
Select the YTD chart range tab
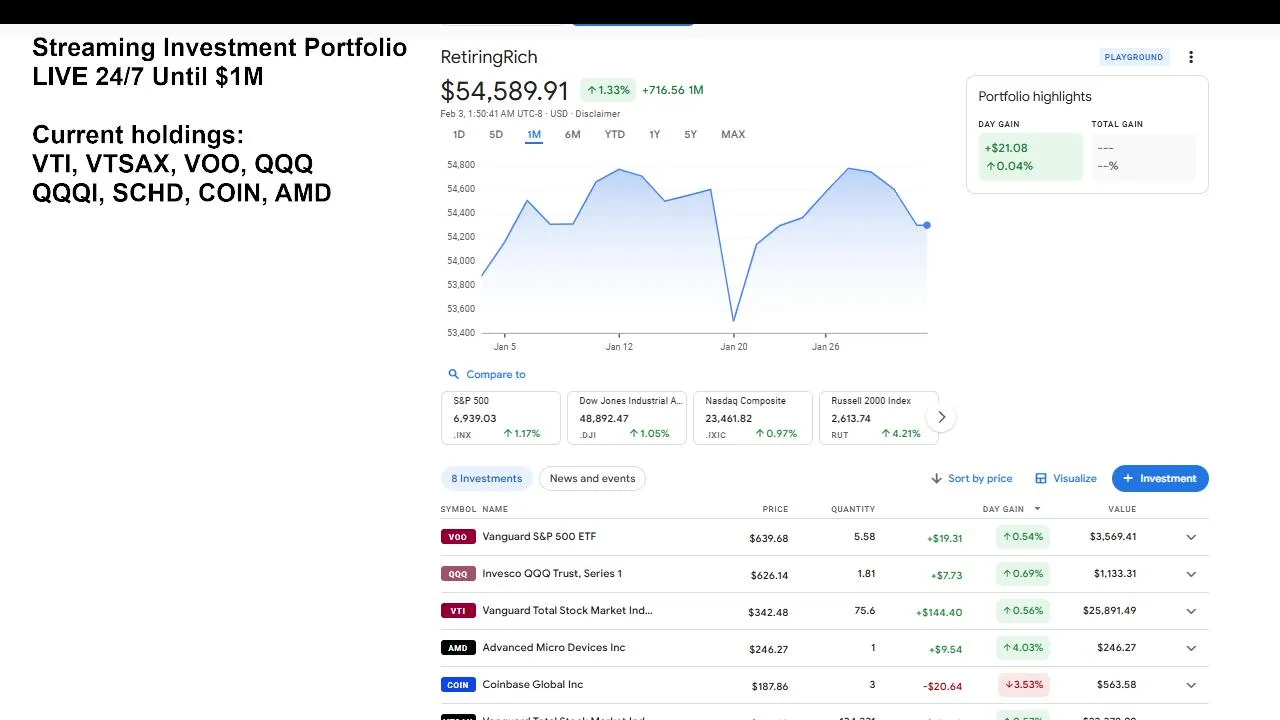[614, 134]
